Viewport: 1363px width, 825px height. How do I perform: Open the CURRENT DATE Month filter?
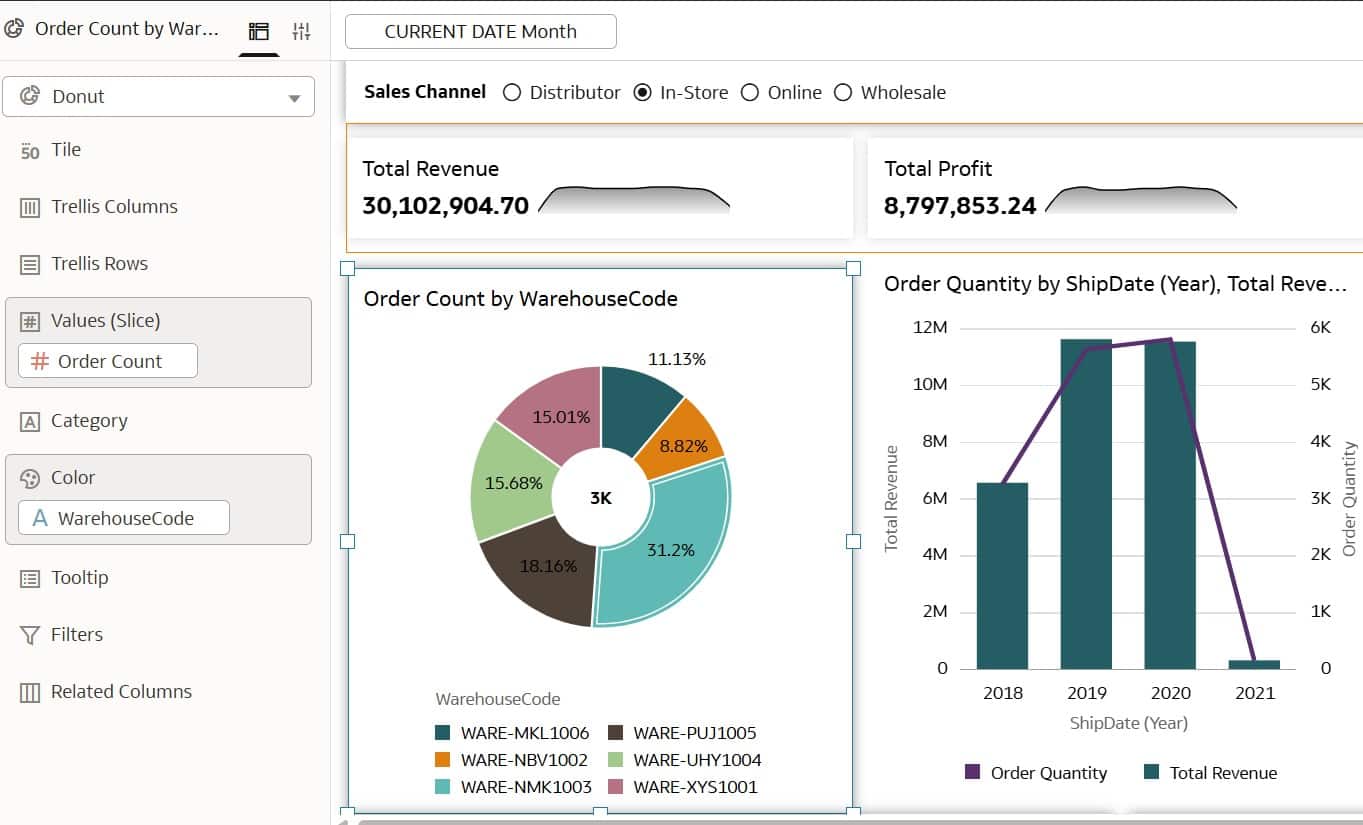480,31
